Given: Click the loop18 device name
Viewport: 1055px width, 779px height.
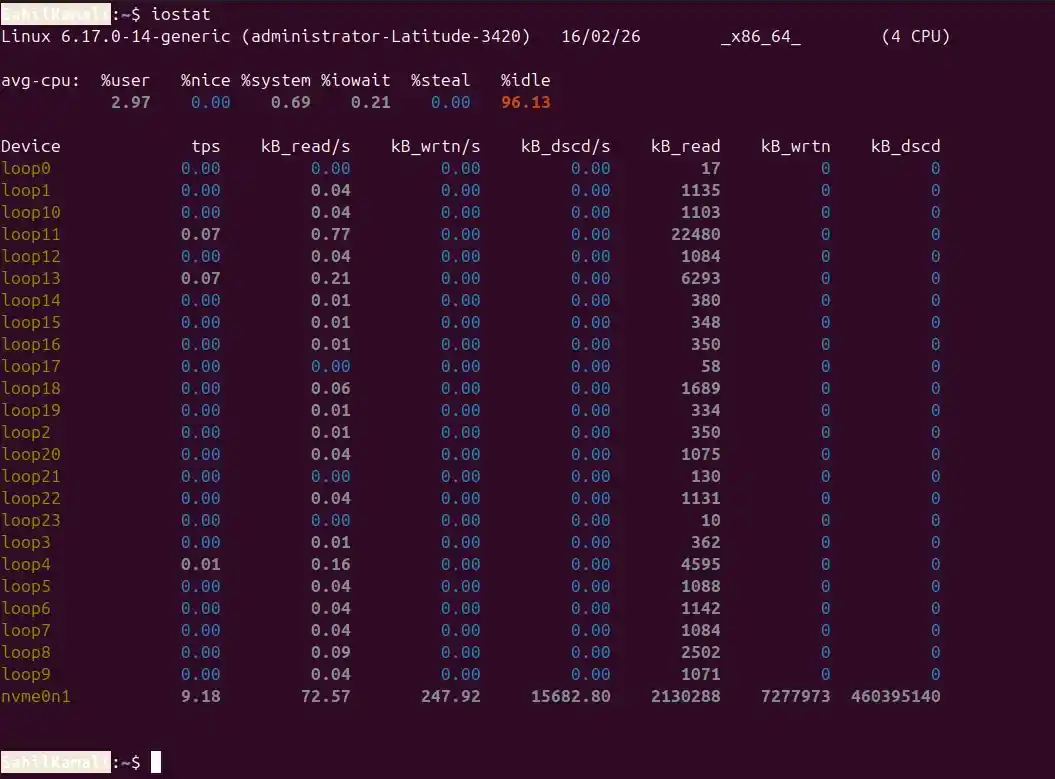Looking at the screenshot, I should tap(30, 389).
